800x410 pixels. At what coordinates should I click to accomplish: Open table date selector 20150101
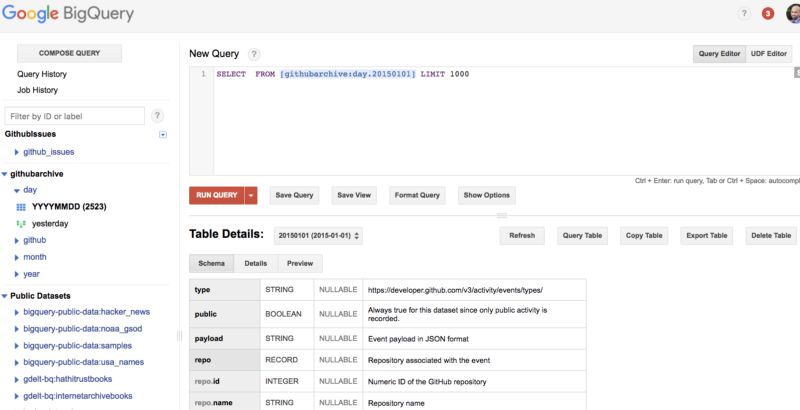point(318,236)
